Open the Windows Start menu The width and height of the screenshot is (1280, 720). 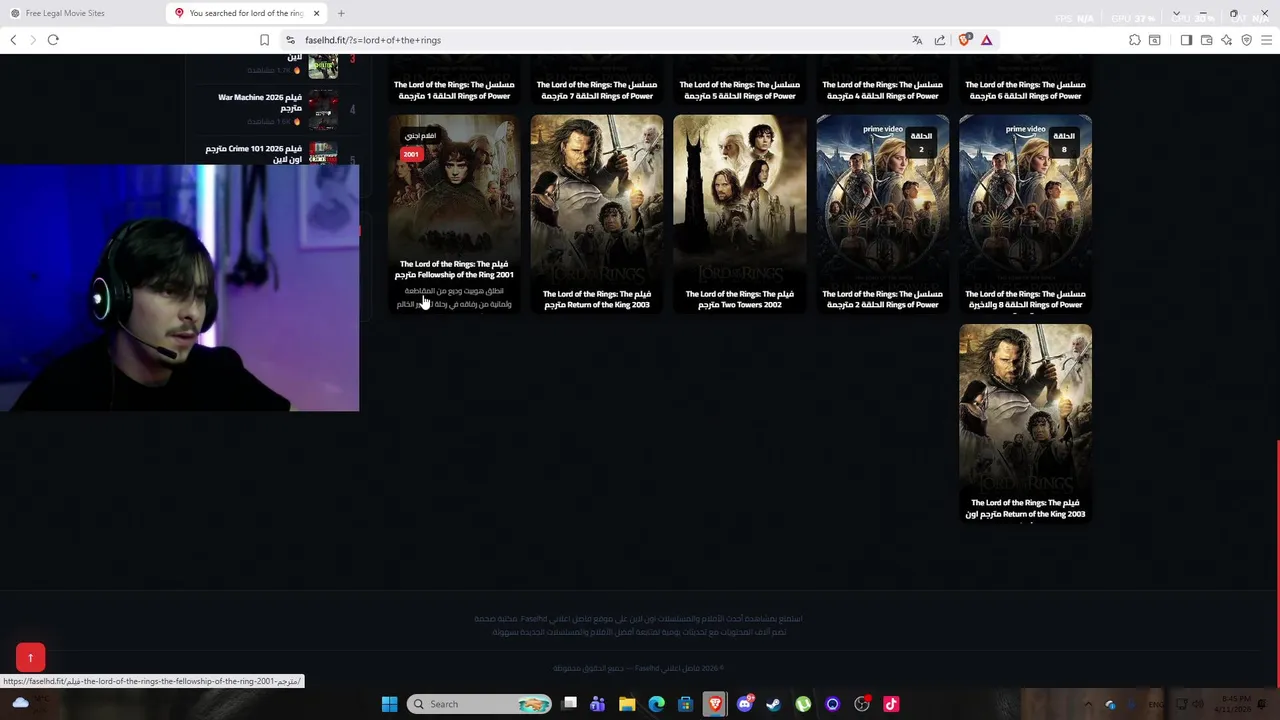point(389,704)
